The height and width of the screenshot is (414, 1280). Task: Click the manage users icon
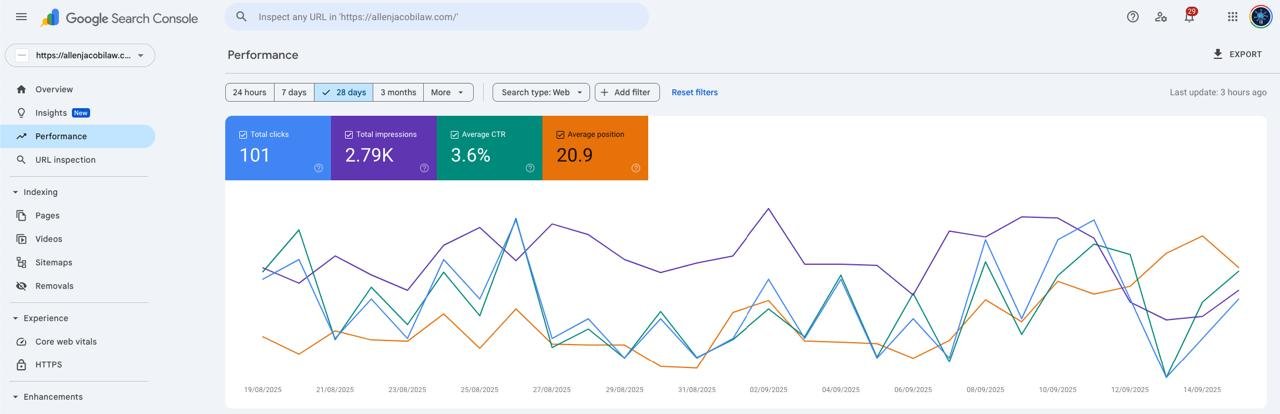[1161, 17]
